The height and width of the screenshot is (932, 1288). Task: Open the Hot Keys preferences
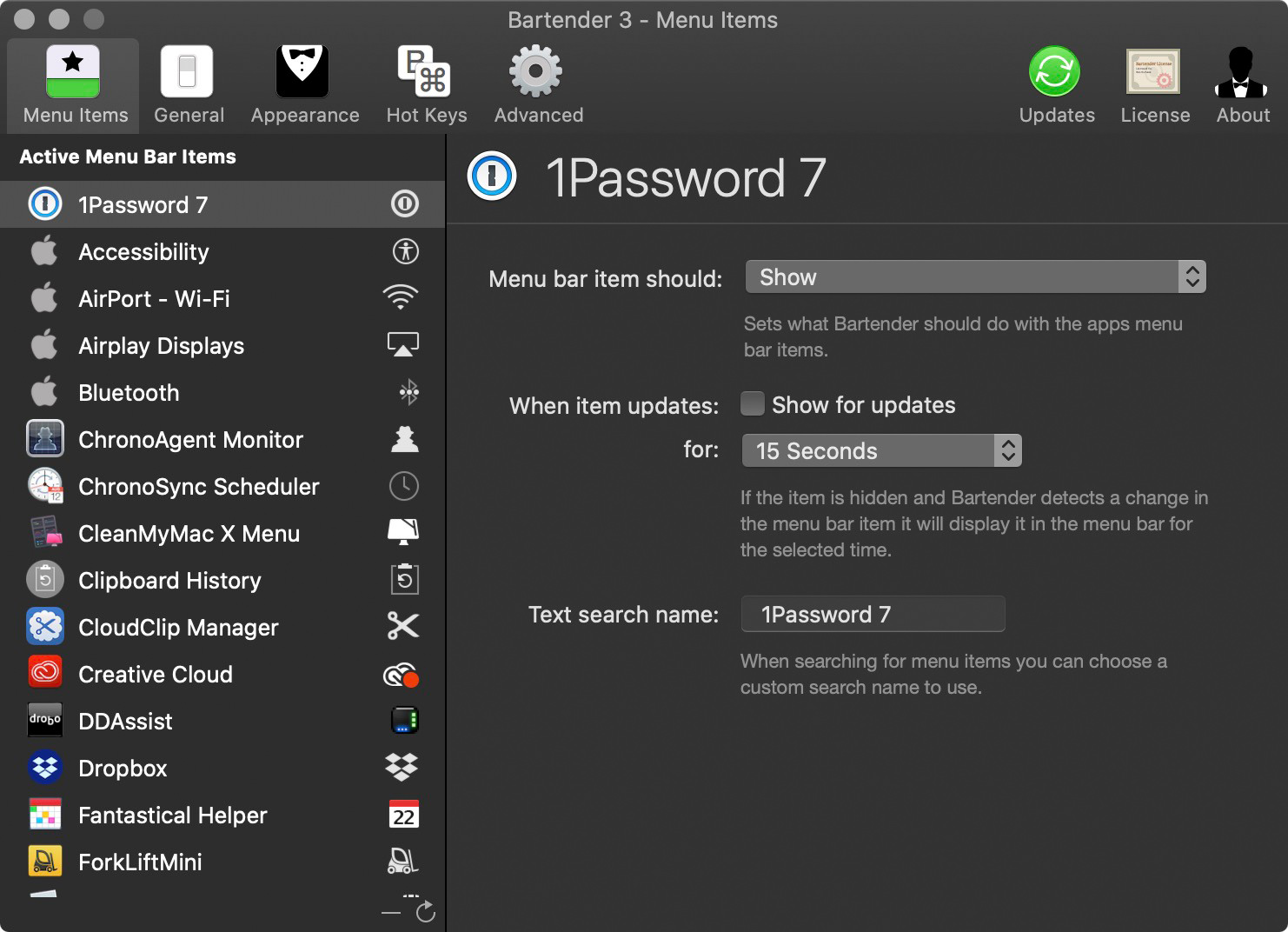point(426,85)
